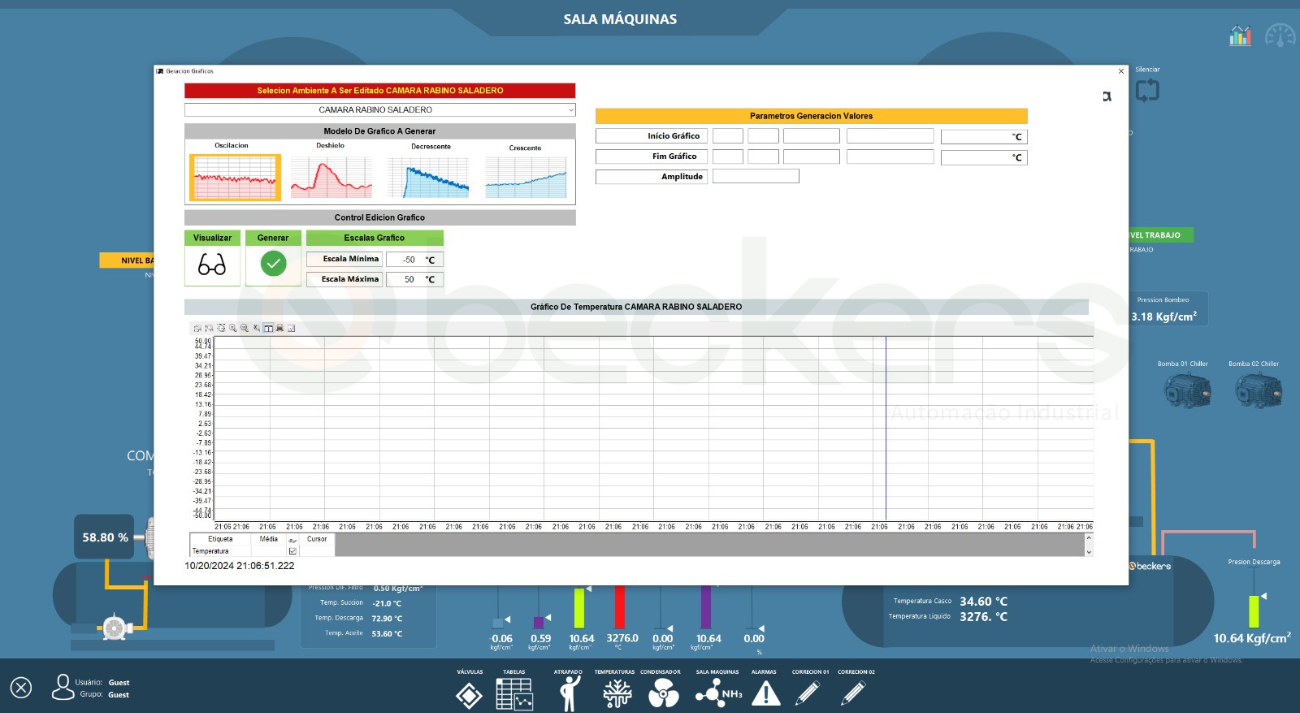Screen dimensions: 1300x713
Task: Click the 58.80 % level value box
Action: [105, 537]
